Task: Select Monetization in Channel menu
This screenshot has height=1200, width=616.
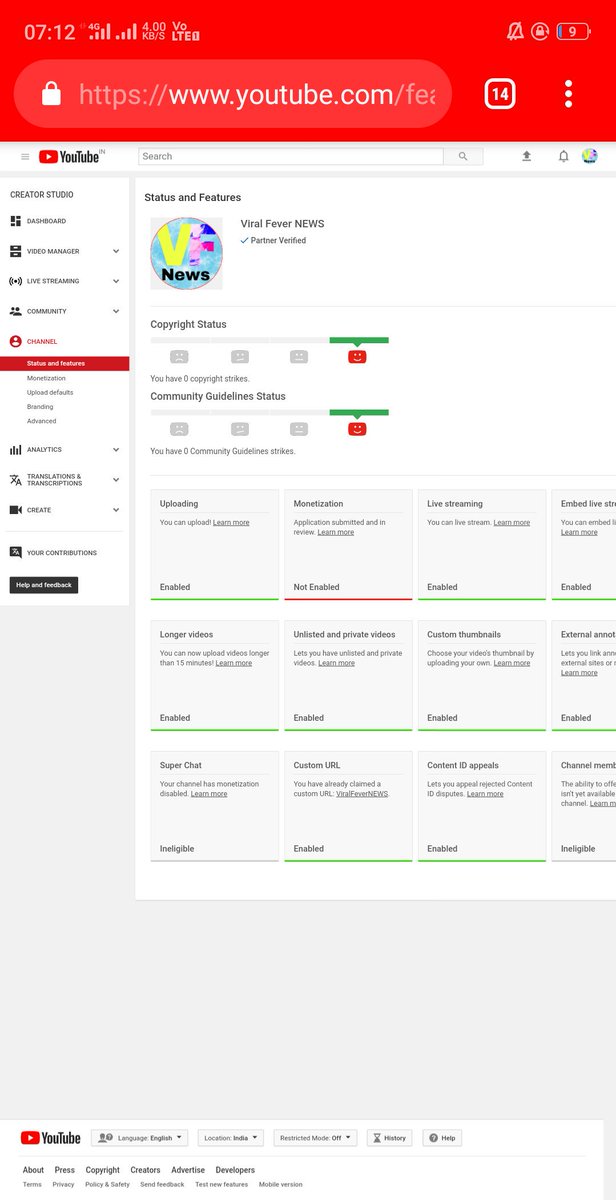Action: (46, 378)
